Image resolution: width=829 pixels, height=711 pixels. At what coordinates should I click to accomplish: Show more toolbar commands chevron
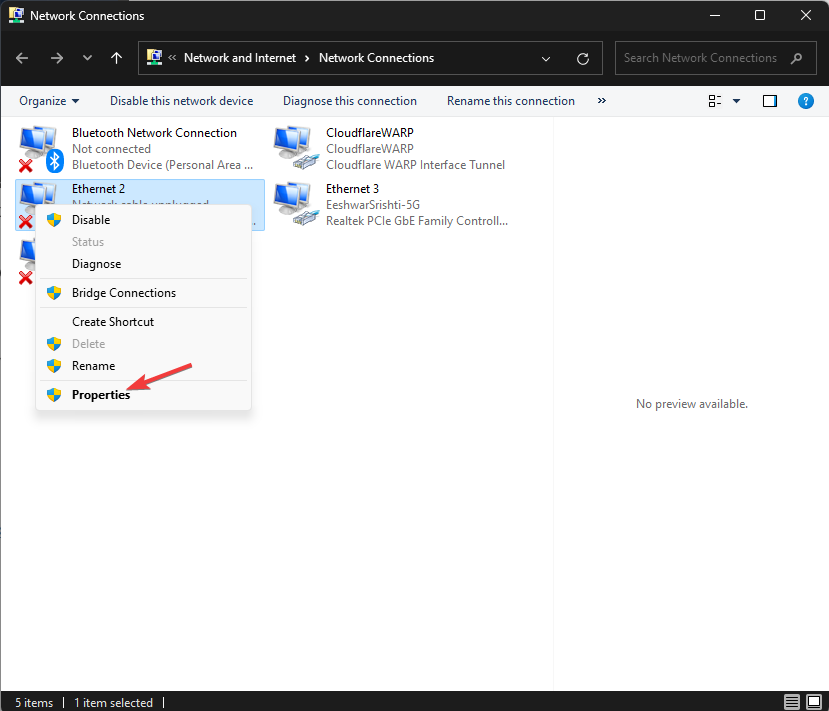pos(602,100)
